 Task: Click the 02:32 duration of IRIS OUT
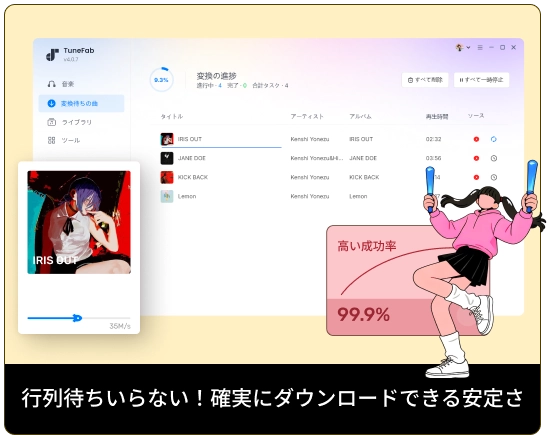pos(433,139)
